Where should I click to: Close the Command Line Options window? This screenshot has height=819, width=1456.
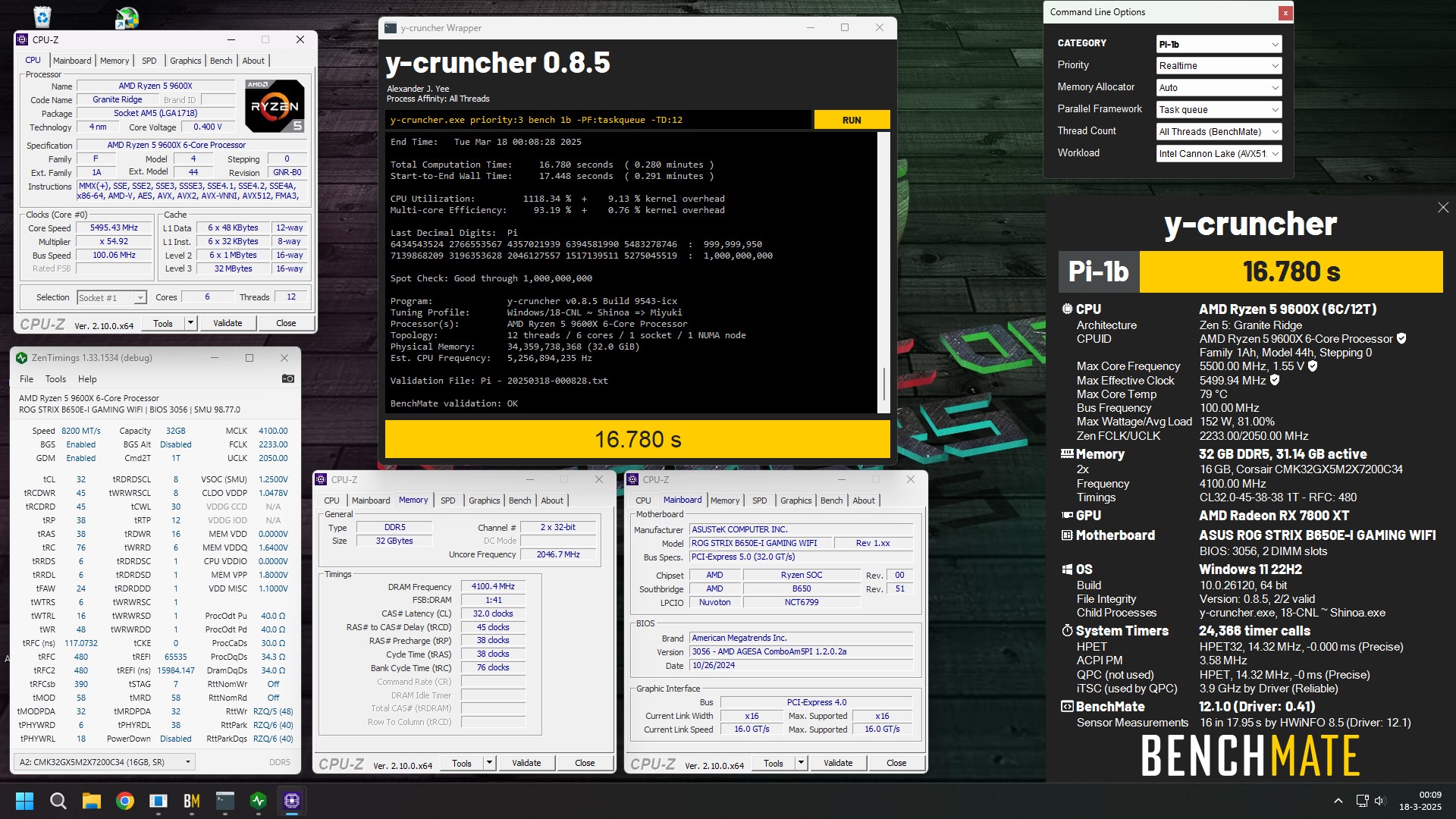tap(1285, 13)
